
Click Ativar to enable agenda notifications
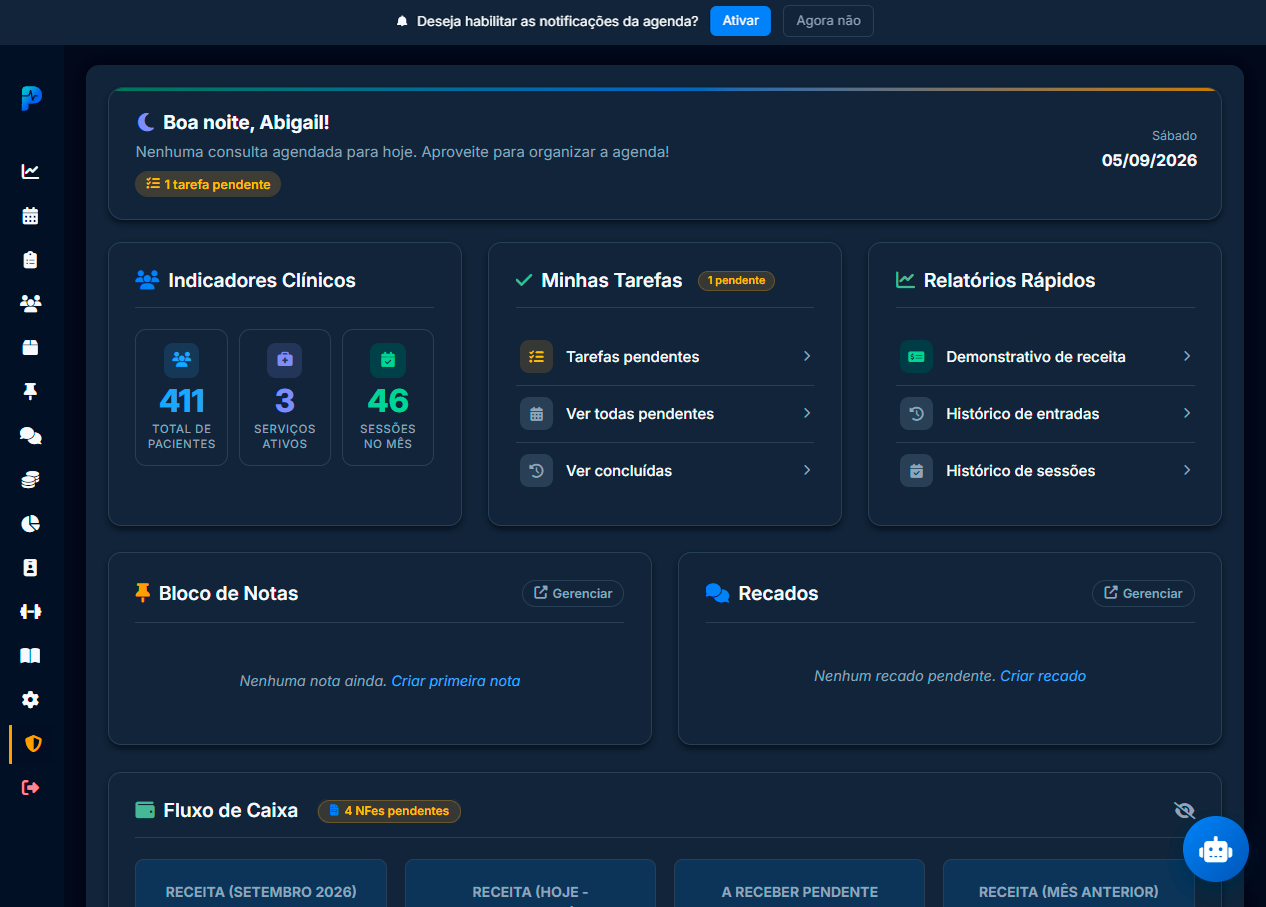[741, 21]
